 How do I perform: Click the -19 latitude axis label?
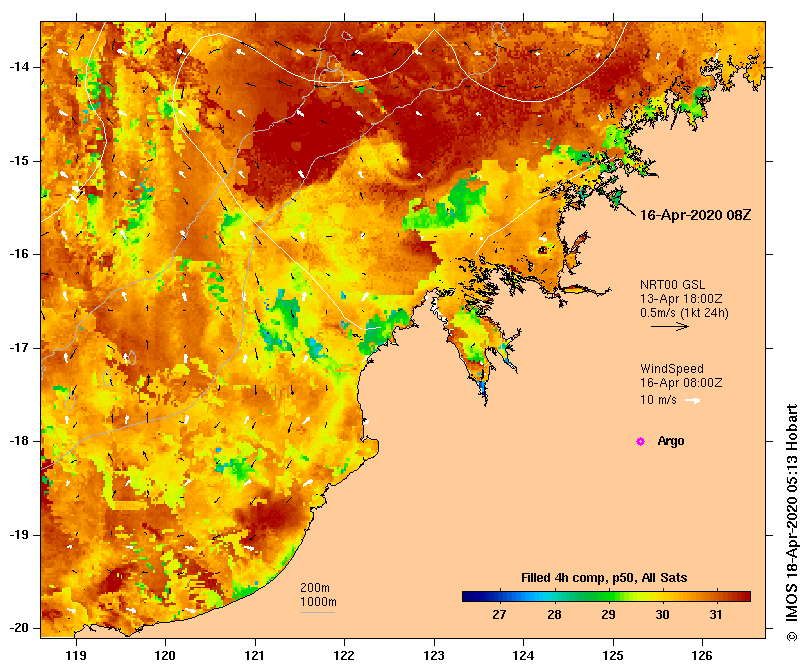[x=19, y=535]
